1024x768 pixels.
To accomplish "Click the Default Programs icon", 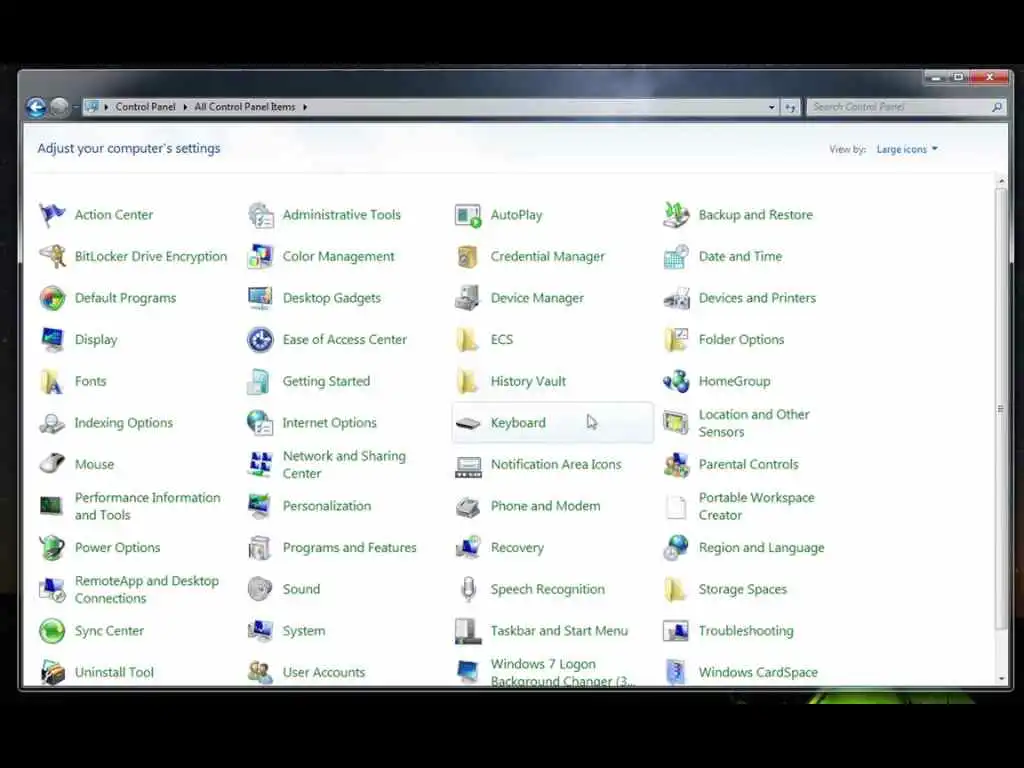I will pos(52,298).
